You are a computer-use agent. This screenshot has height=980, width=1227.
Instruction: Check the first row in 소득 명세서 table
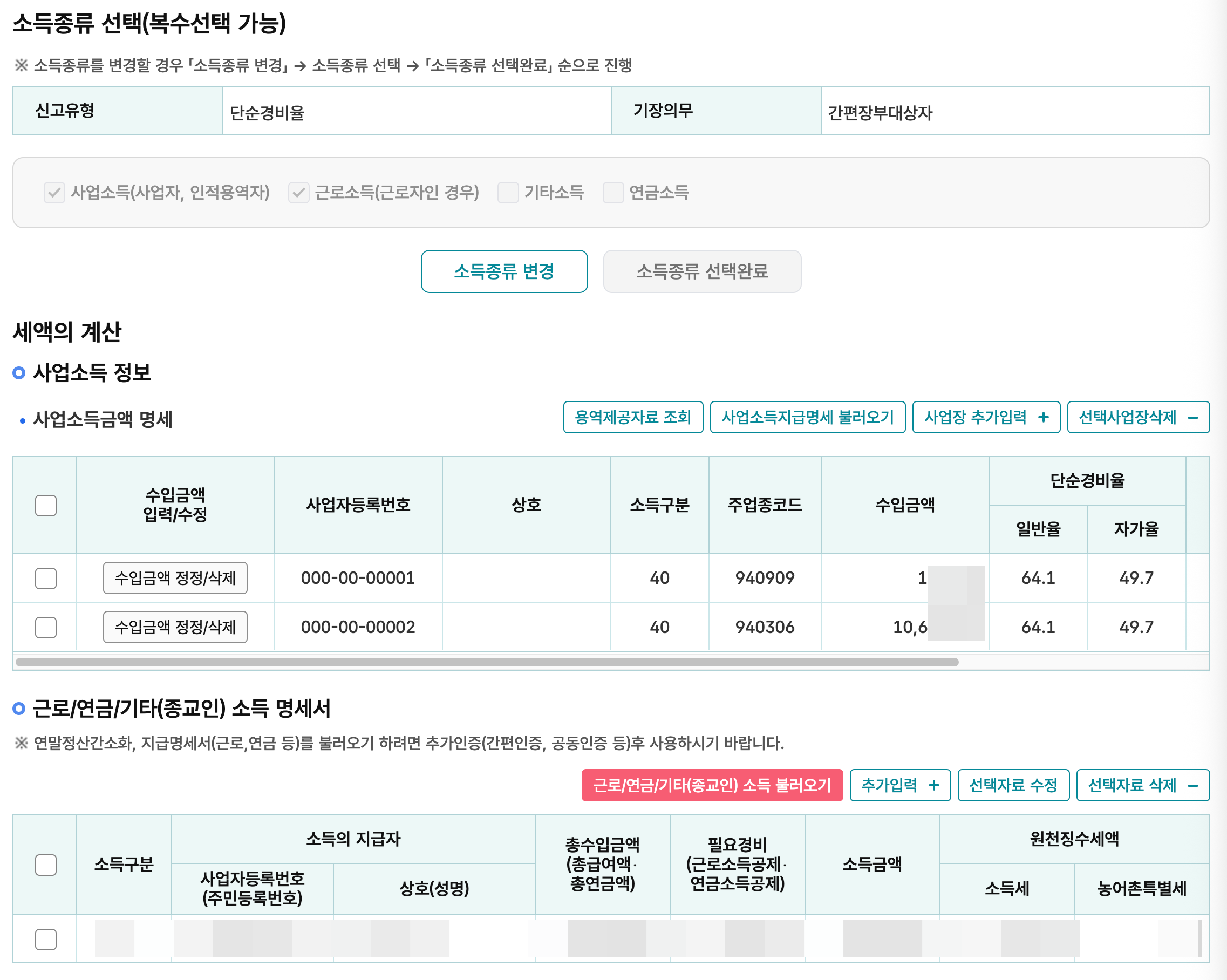45,939
